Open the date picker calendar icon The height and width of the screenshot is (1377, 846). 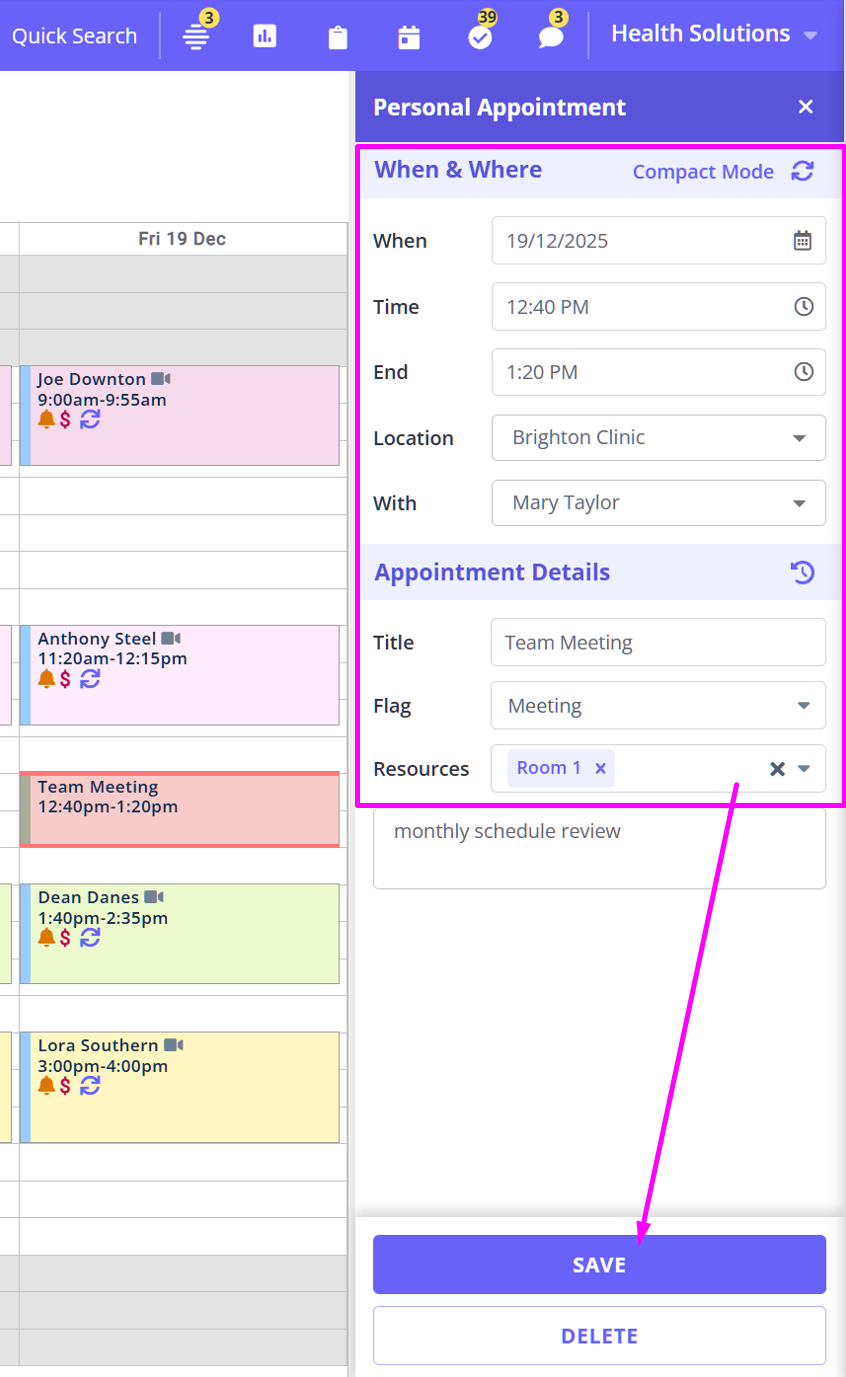pos(802,241)
